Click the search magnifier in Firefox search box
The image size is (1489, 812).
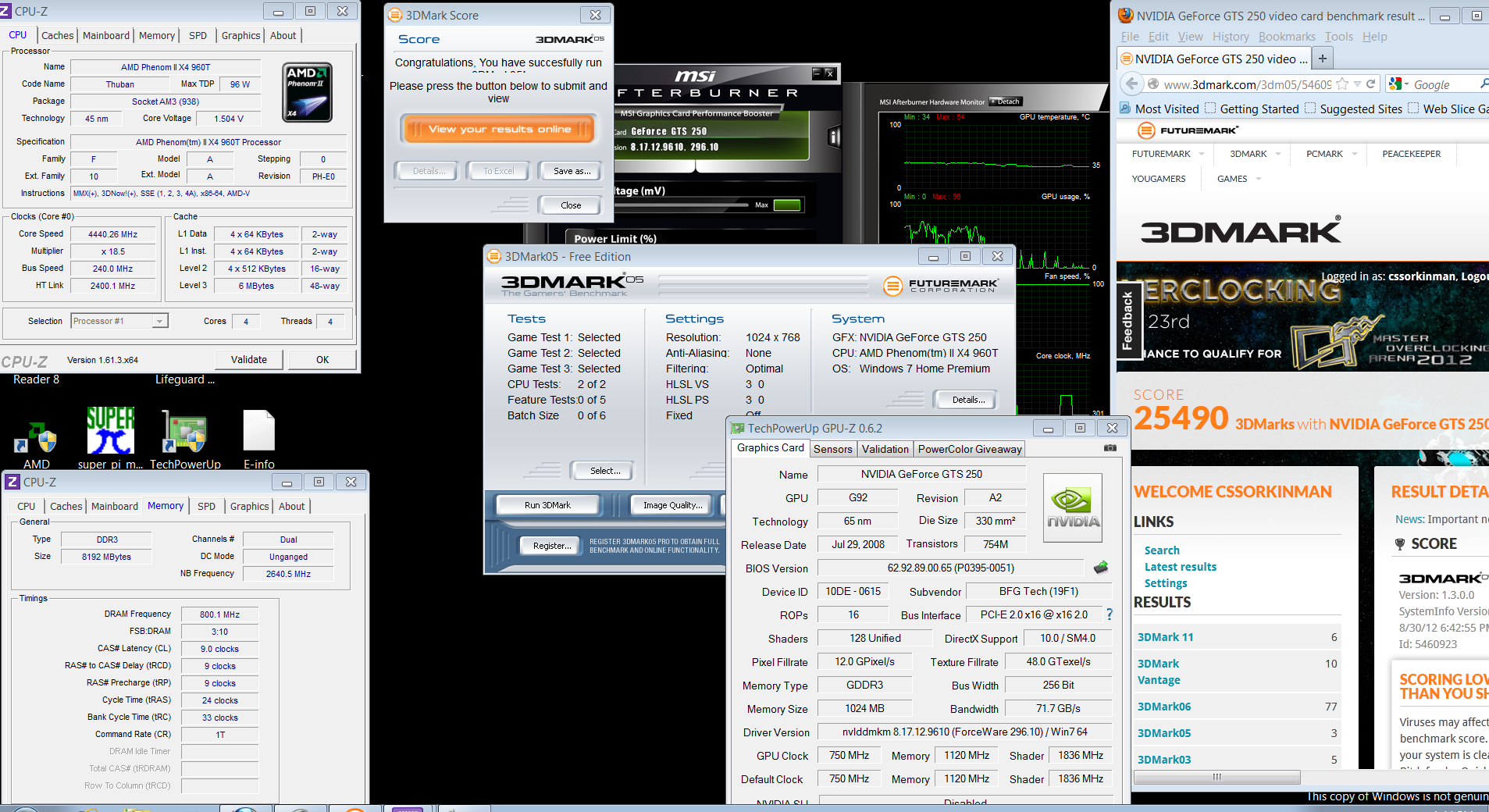point(1484,84)
